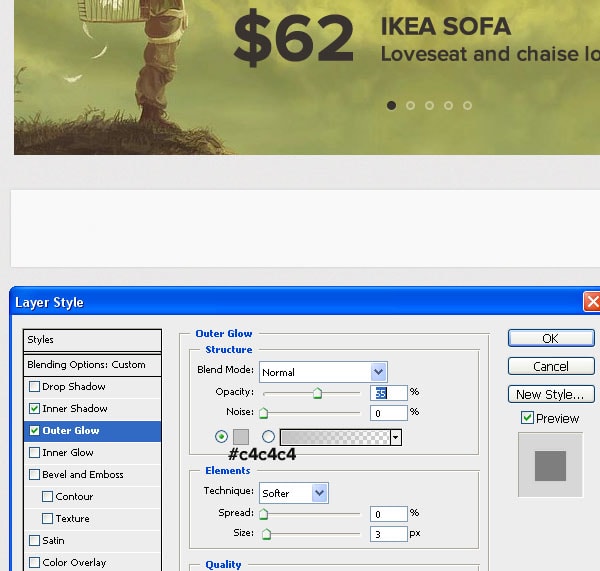This screenshot has width=600, height=571.
Task: Click the Loveseat and chaise text
Action: pyautogui.click(x=490, y=54)
